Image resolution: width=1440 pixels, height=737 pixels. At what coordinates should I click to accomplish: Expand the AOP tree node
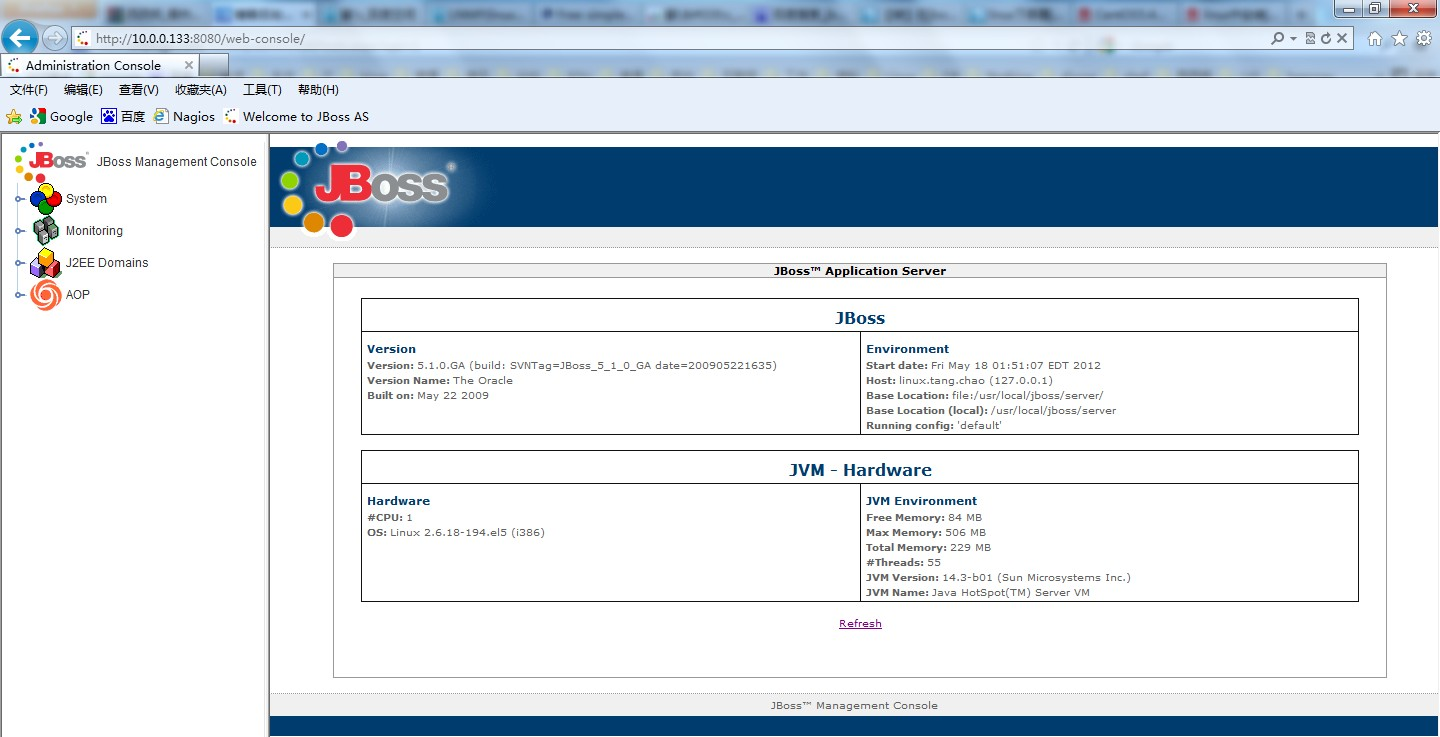coord(20,295)
